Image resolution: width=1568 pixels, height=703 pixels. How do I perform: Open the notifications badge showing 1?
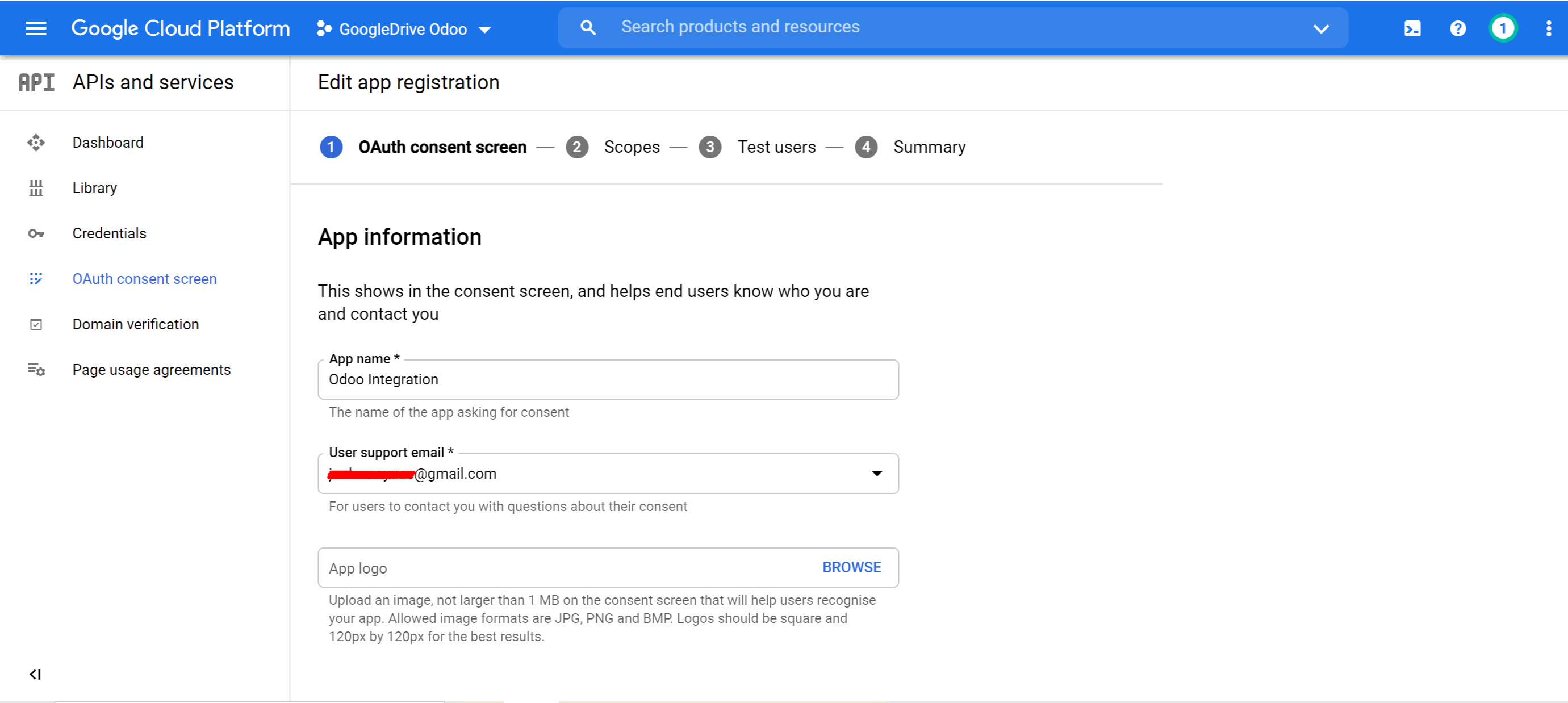(x=1503, y=28)
